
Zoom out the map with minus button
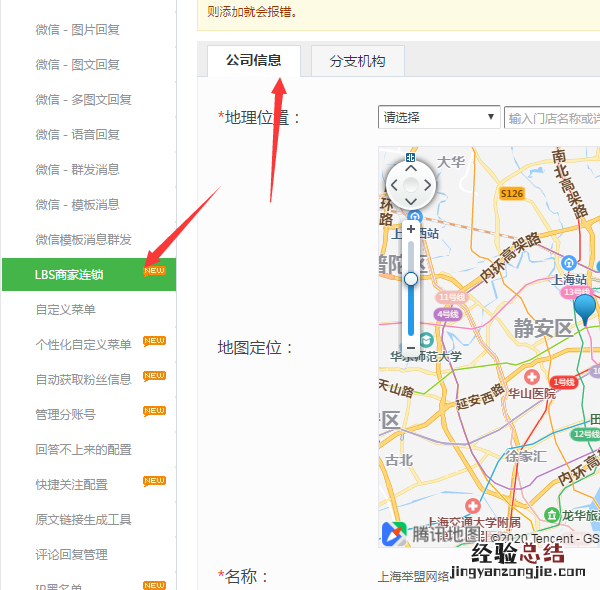click(x=411, y=347)
